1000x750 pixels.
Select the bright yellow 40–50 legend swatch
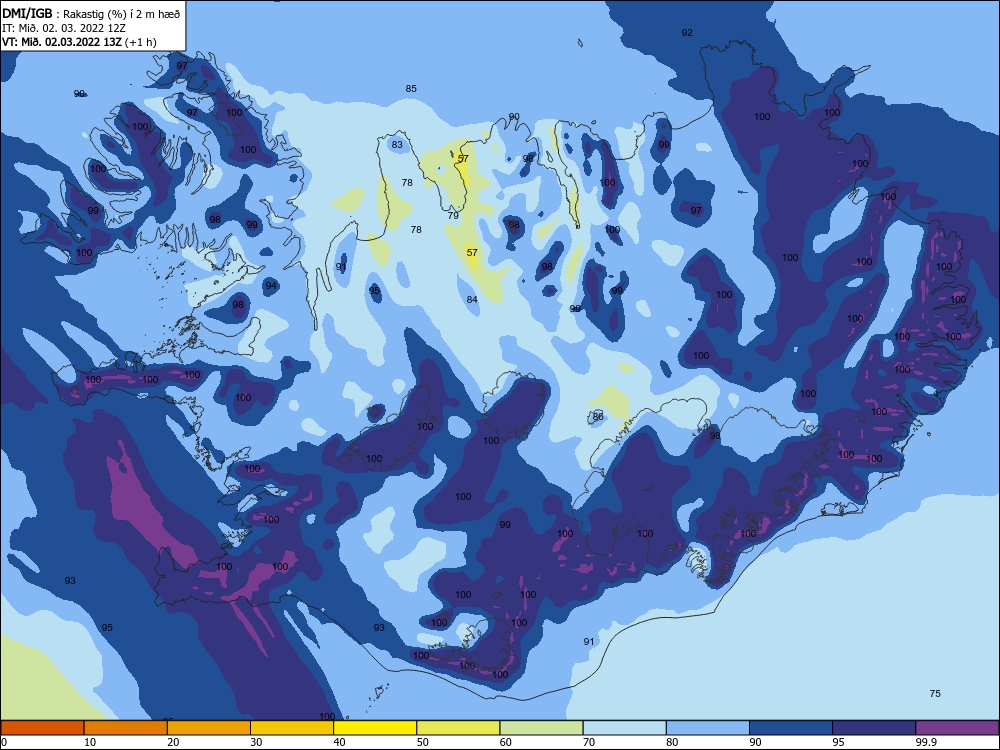click(x=375, y=728)
